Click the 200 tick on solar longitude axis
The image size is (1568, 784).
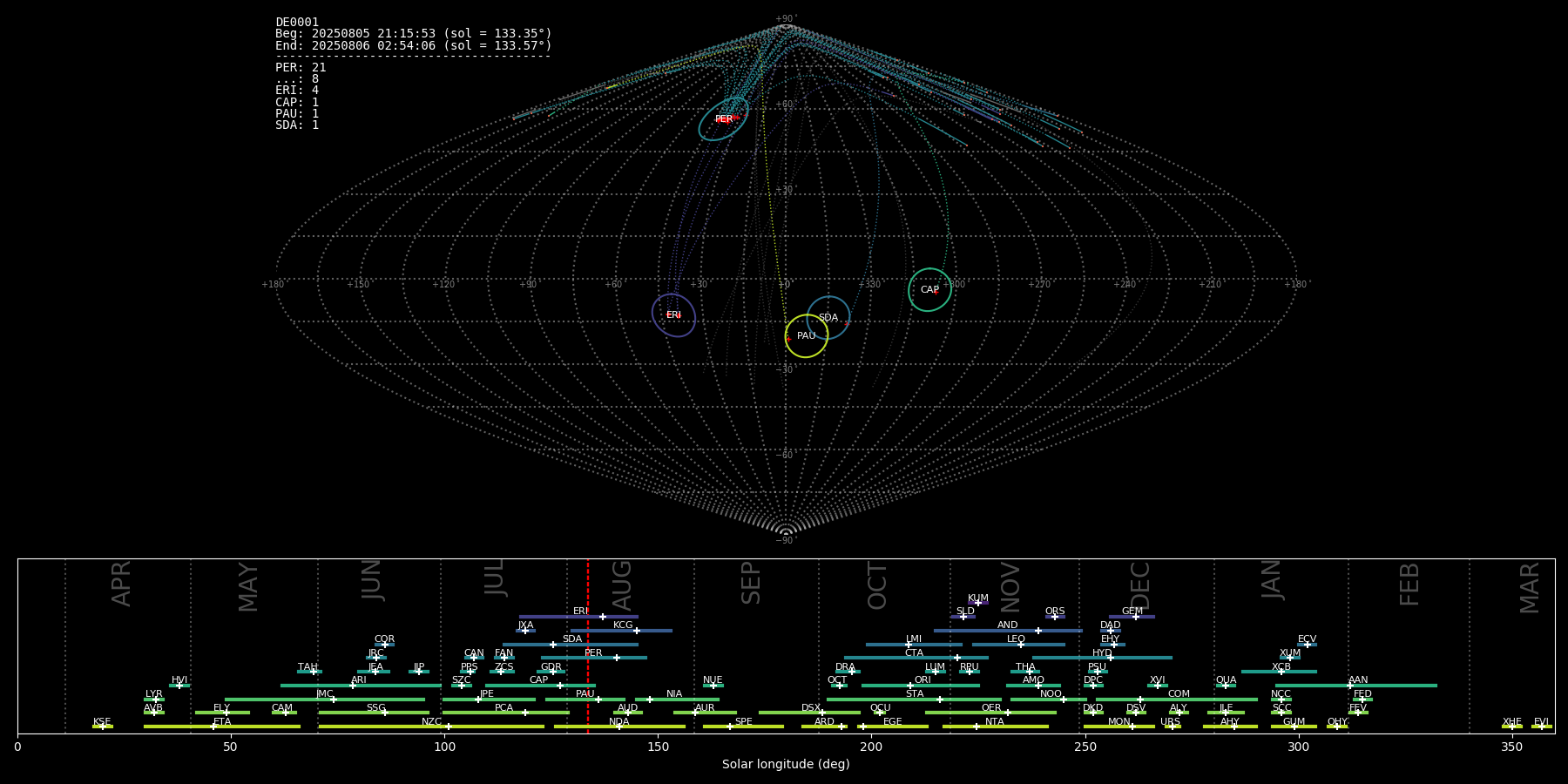click(871, 747)
